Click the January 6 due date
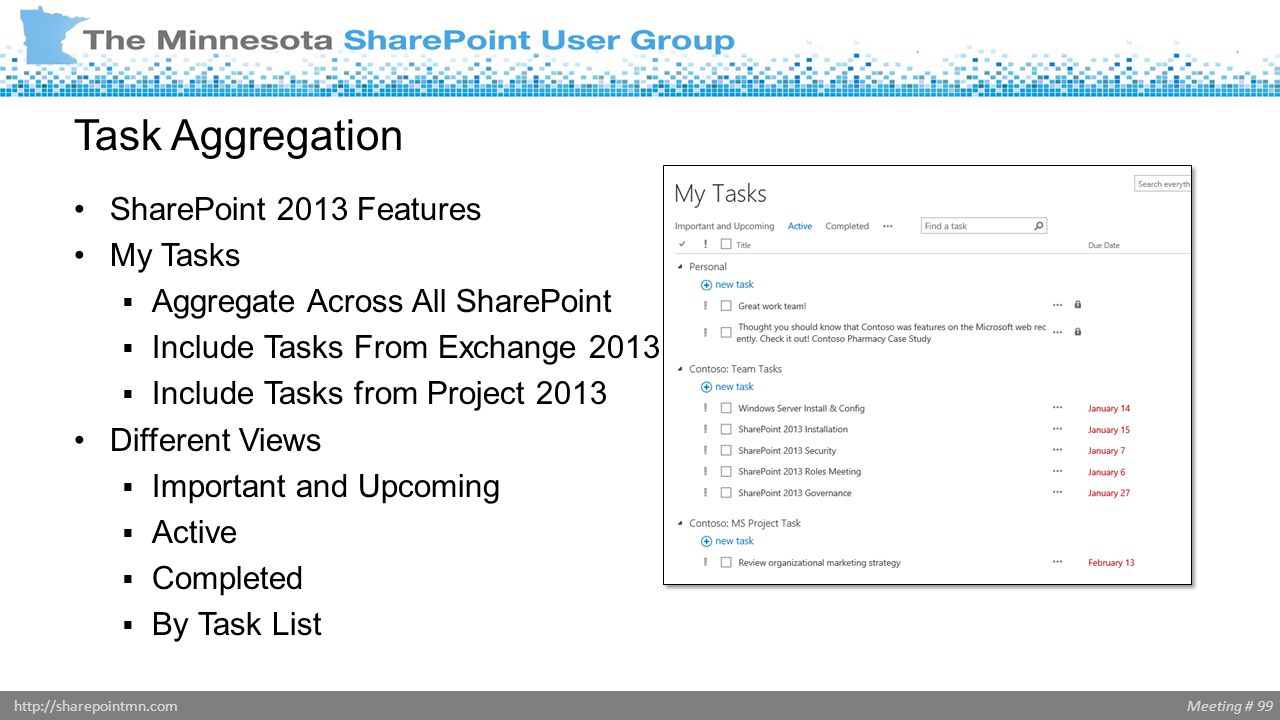 [1107, 472]
